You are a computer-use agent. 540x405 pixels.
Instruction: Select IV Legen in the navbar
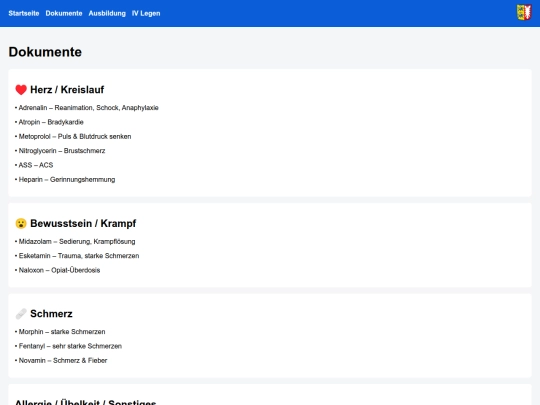coord(146,13)
